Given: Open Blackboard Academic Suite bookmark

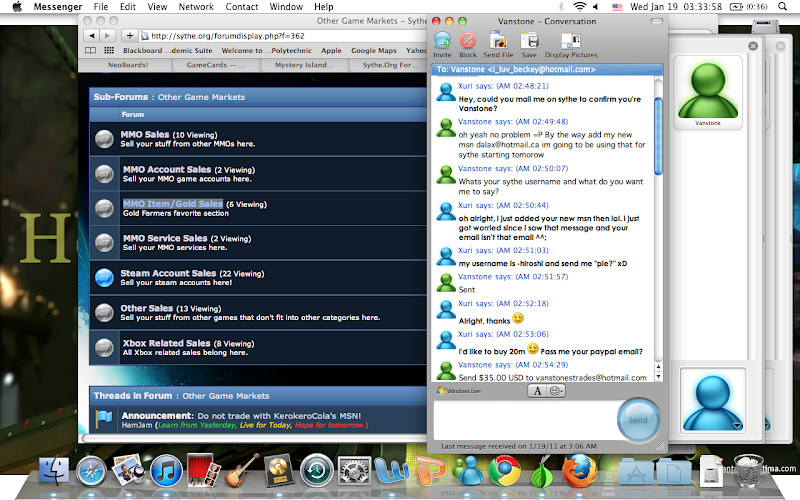Looking at the screenshot, I should coord(167,51).
